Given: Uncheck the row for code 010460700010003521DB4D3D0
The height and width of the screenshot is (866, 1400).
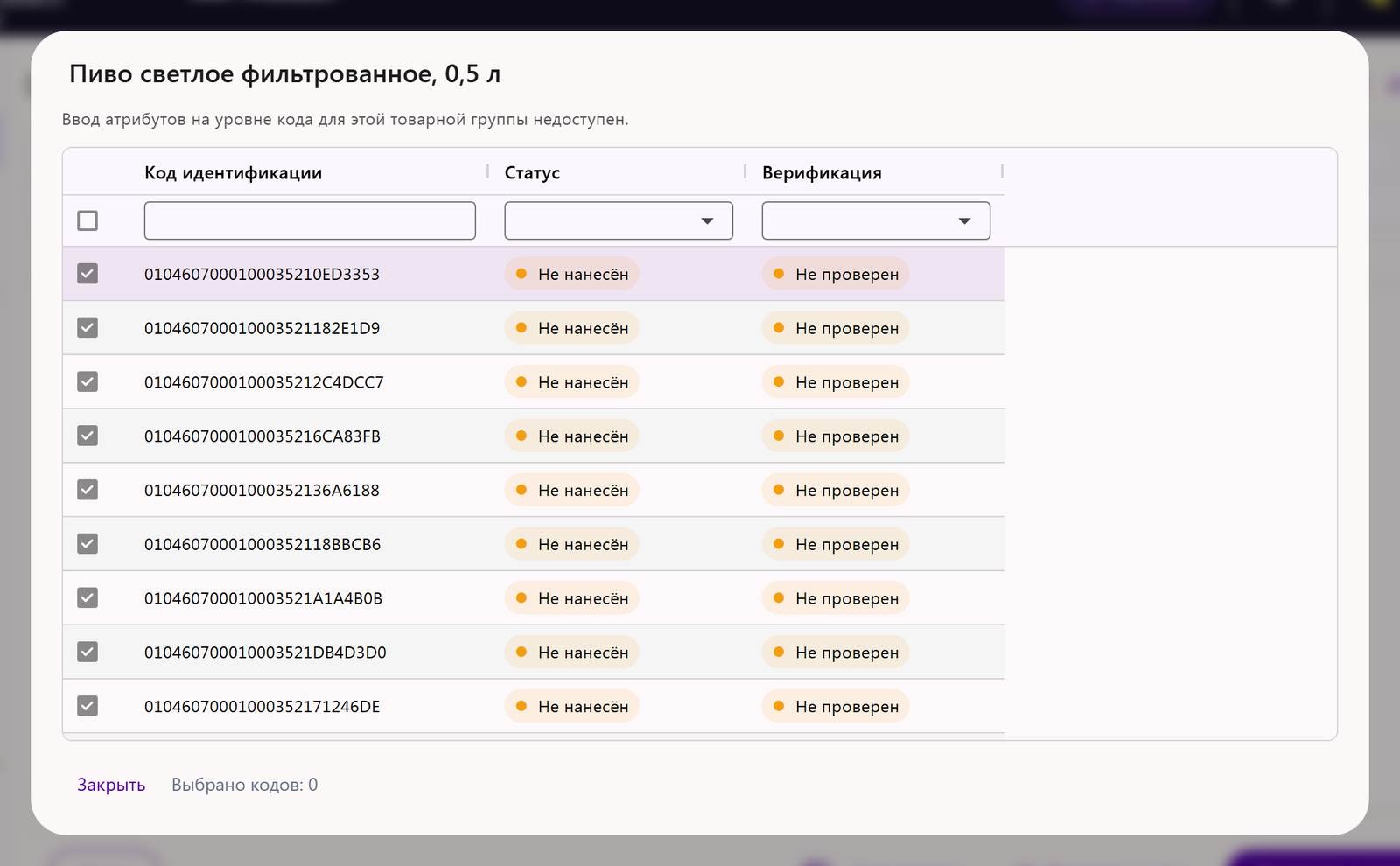Looking at the screenshot, I should 87,652.
